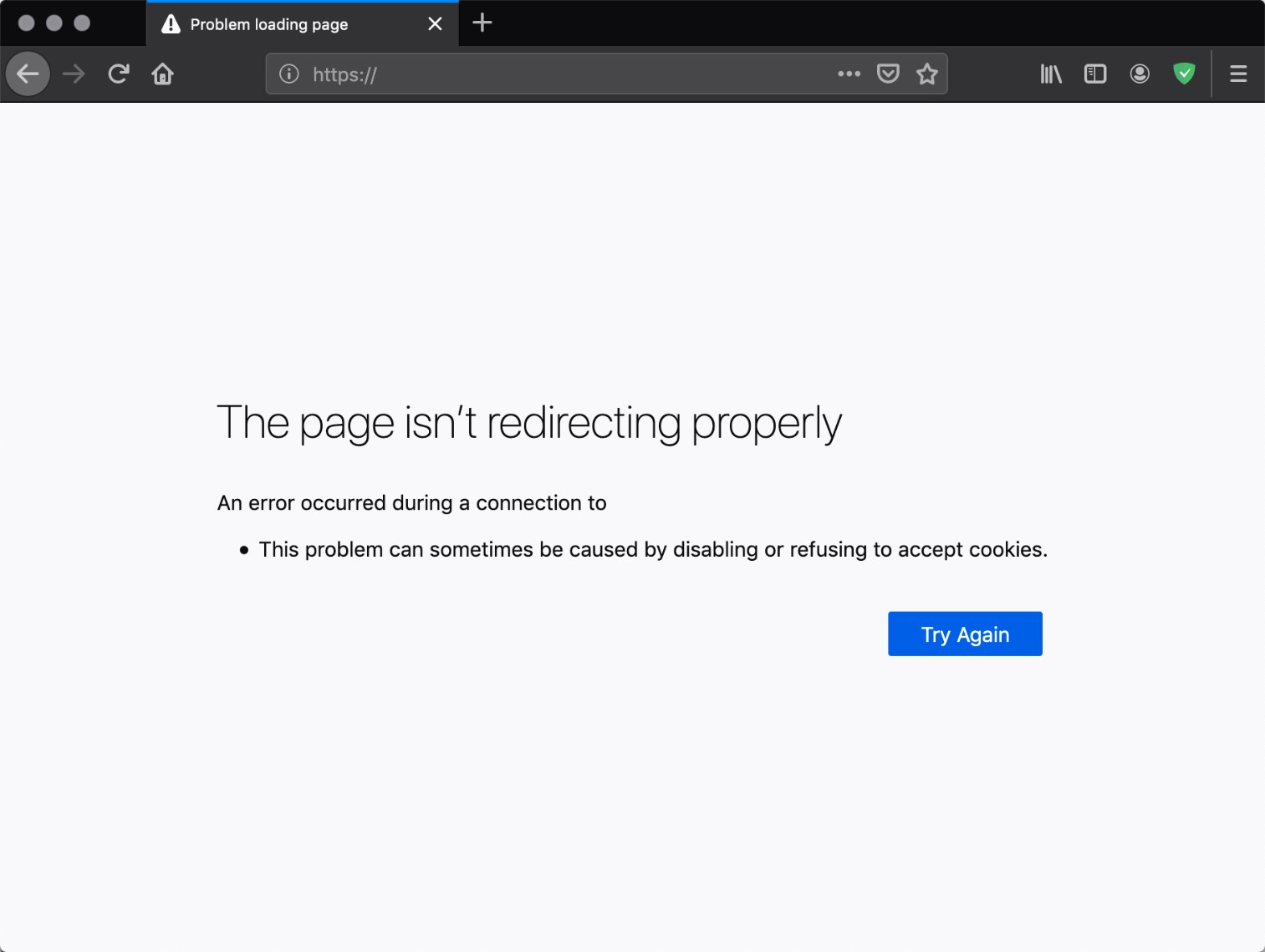Reload the current page
Viewport: 1265px width, 952px height.
[119, 74]
